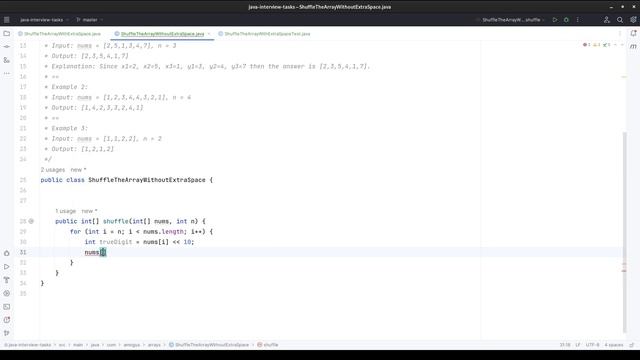This screenshot has height=360, width=640.
Task: Click class name ShuffleTheArrayWithoutExtraSpace in code
Action: pyautogui.click(x=147, y=180)
